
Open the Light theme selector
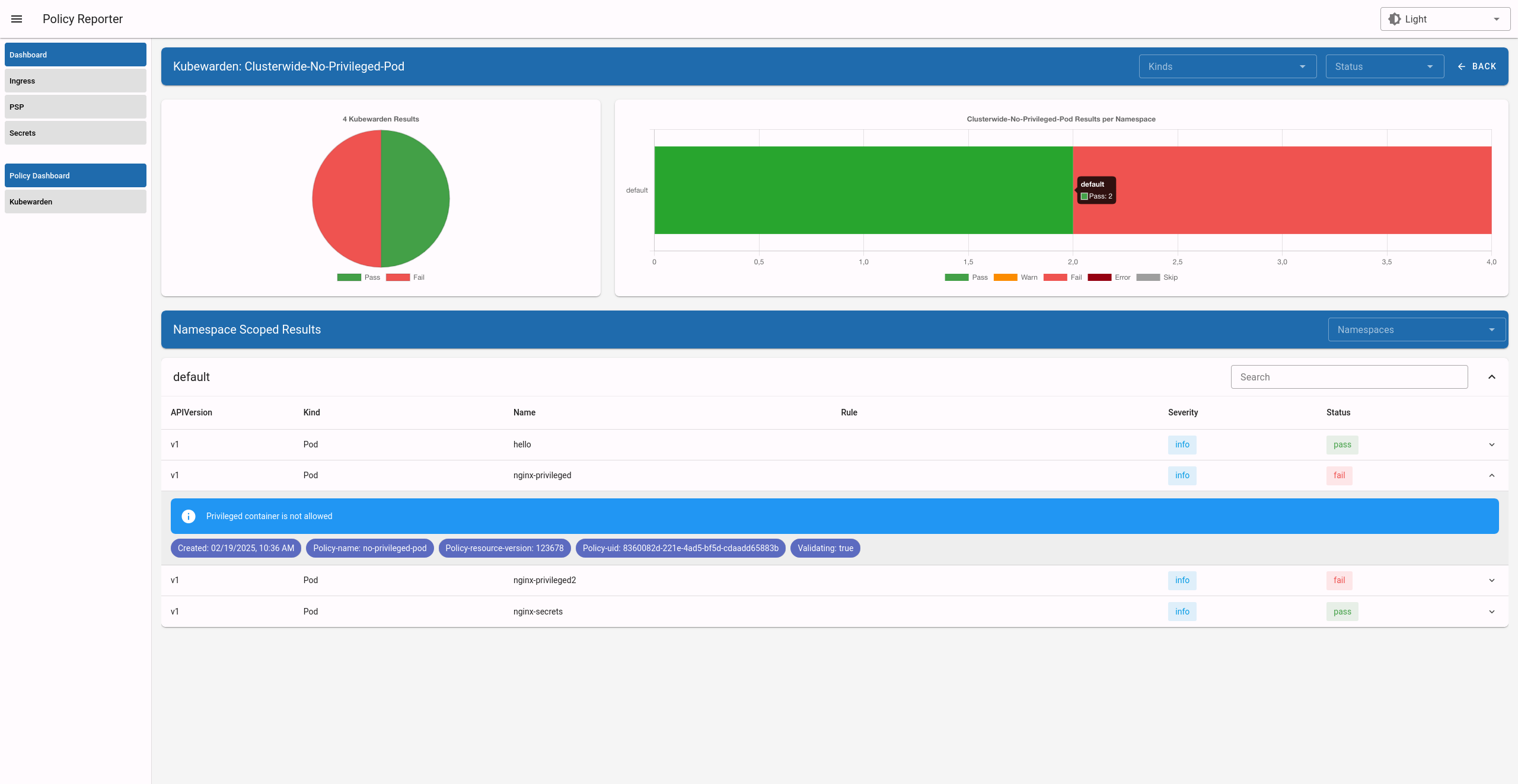tap(1445, 19)
